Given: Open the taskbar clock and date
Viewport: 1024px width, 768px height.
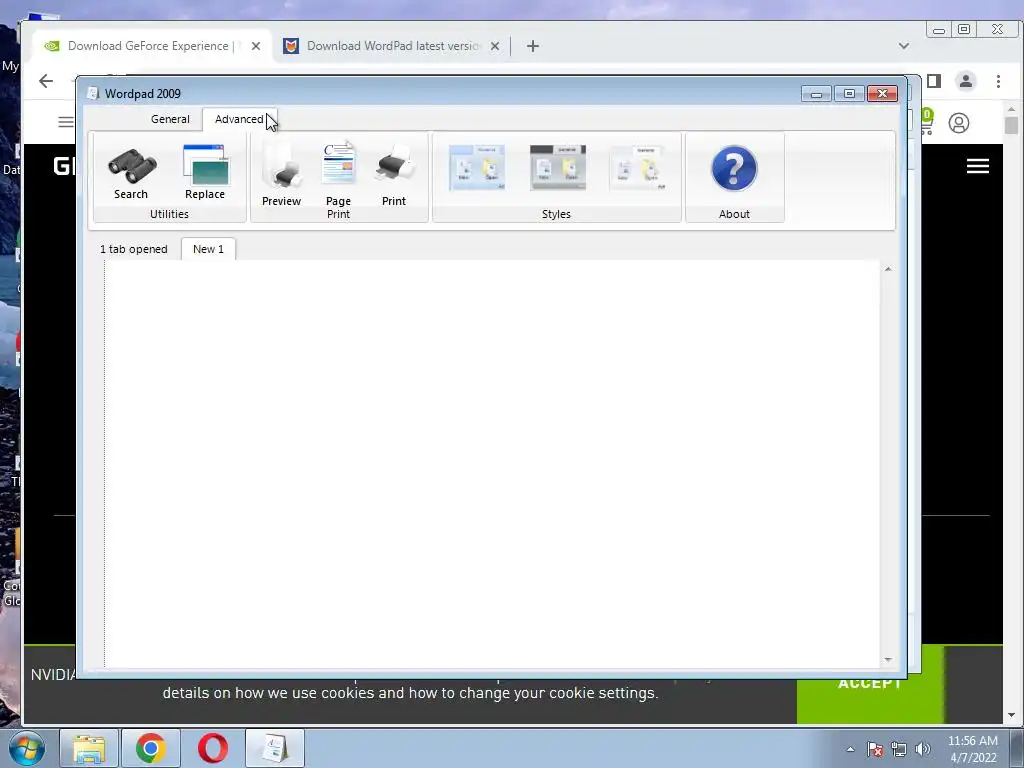Looking at the screenshot, I should point(973,749).
